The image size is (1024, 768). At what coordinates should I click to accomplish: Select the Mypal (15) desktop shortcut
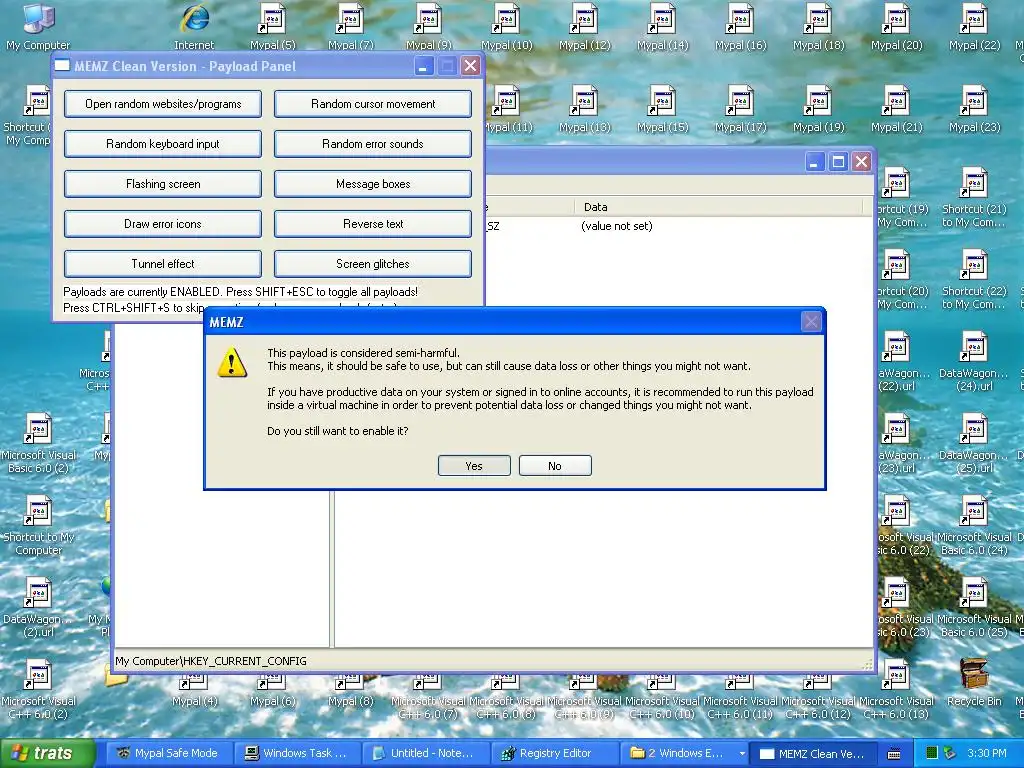(662, 110)
